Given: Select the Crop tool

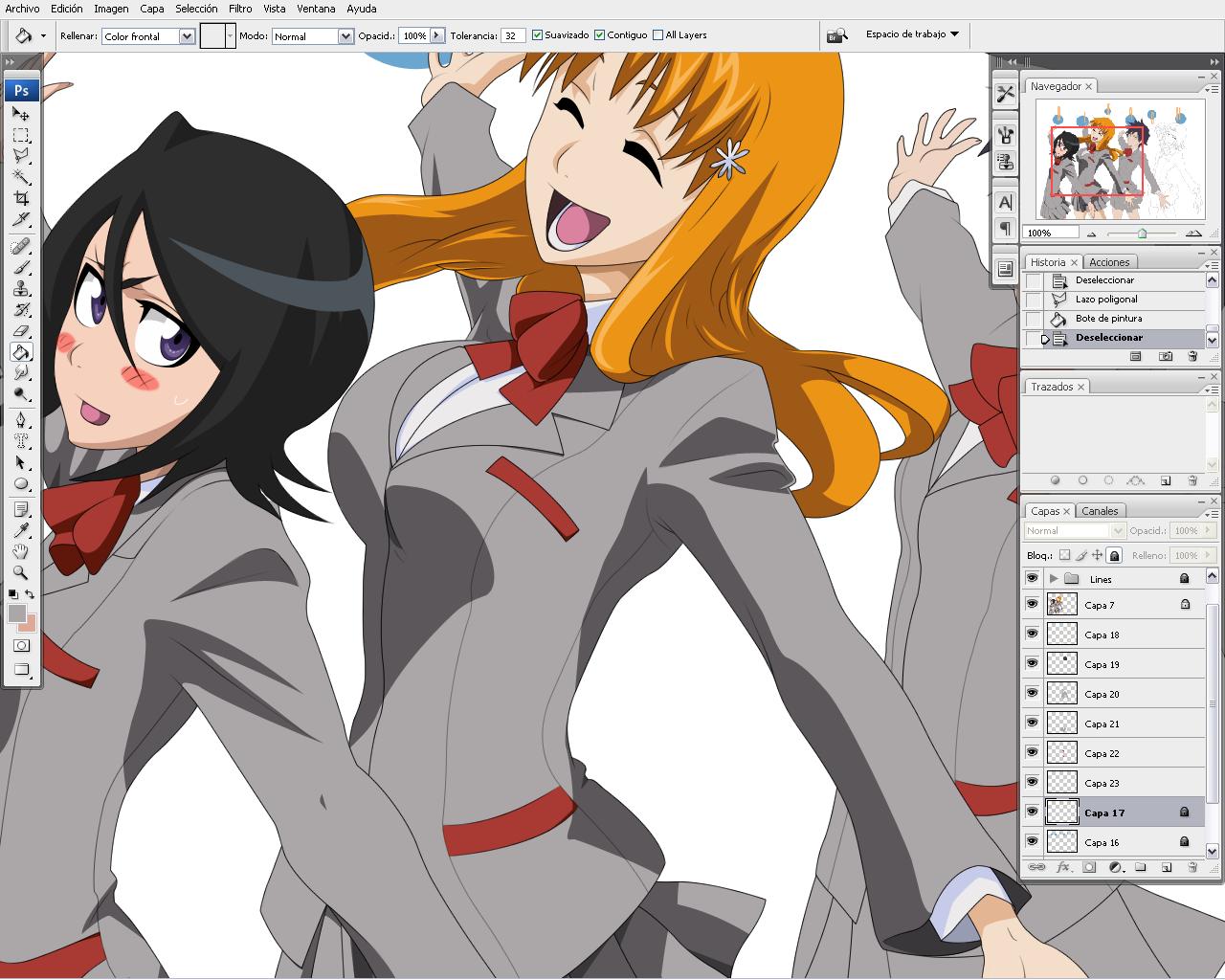Looking at the screenshot, I should tap(21, 198).
